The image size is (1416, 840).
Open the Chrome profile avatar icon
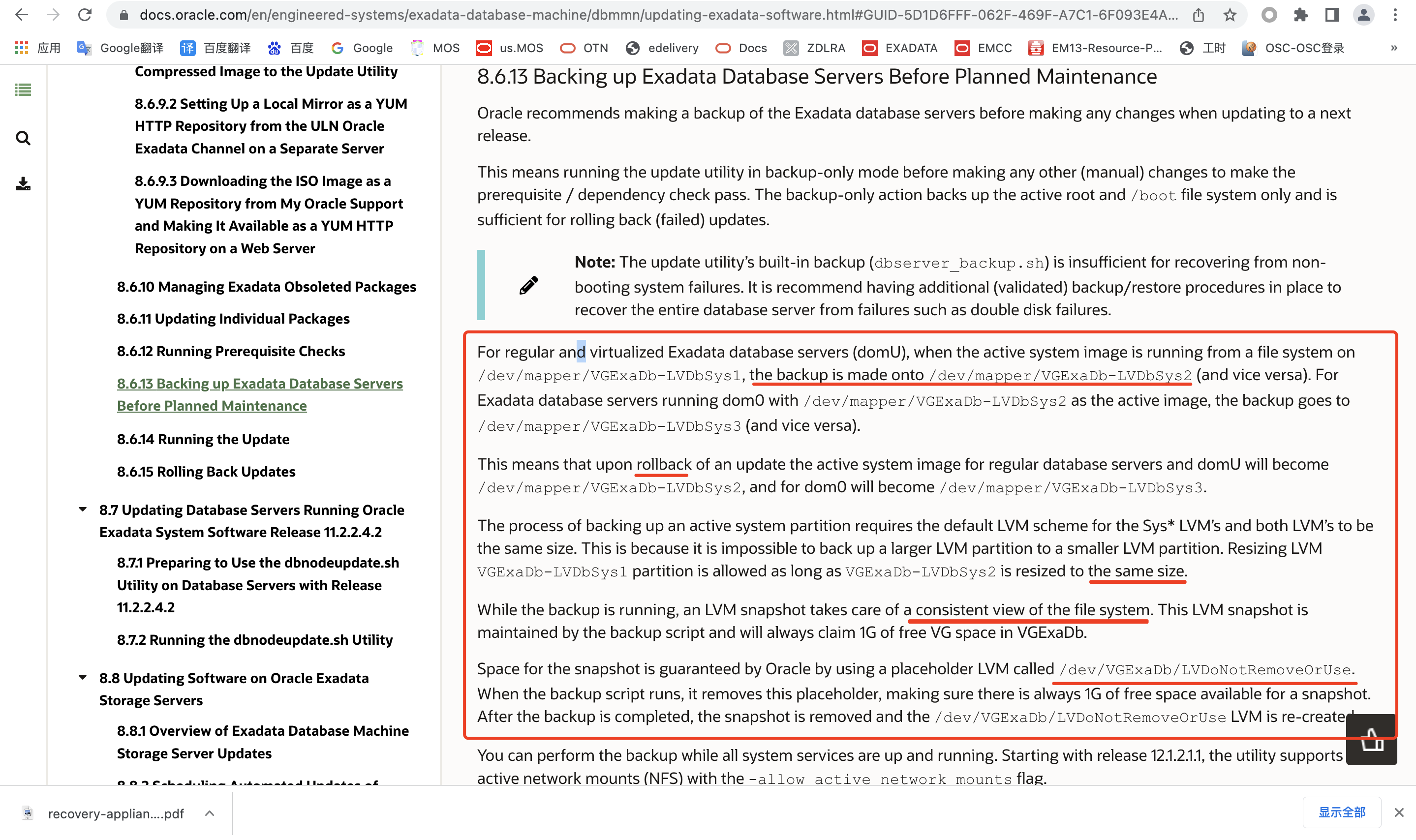coord(1363,15)
